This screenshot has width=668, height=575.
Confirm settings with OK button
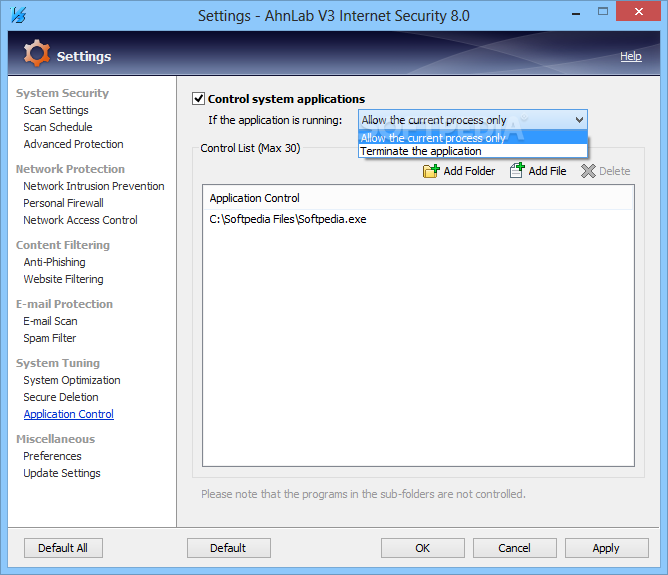(423, 548)
